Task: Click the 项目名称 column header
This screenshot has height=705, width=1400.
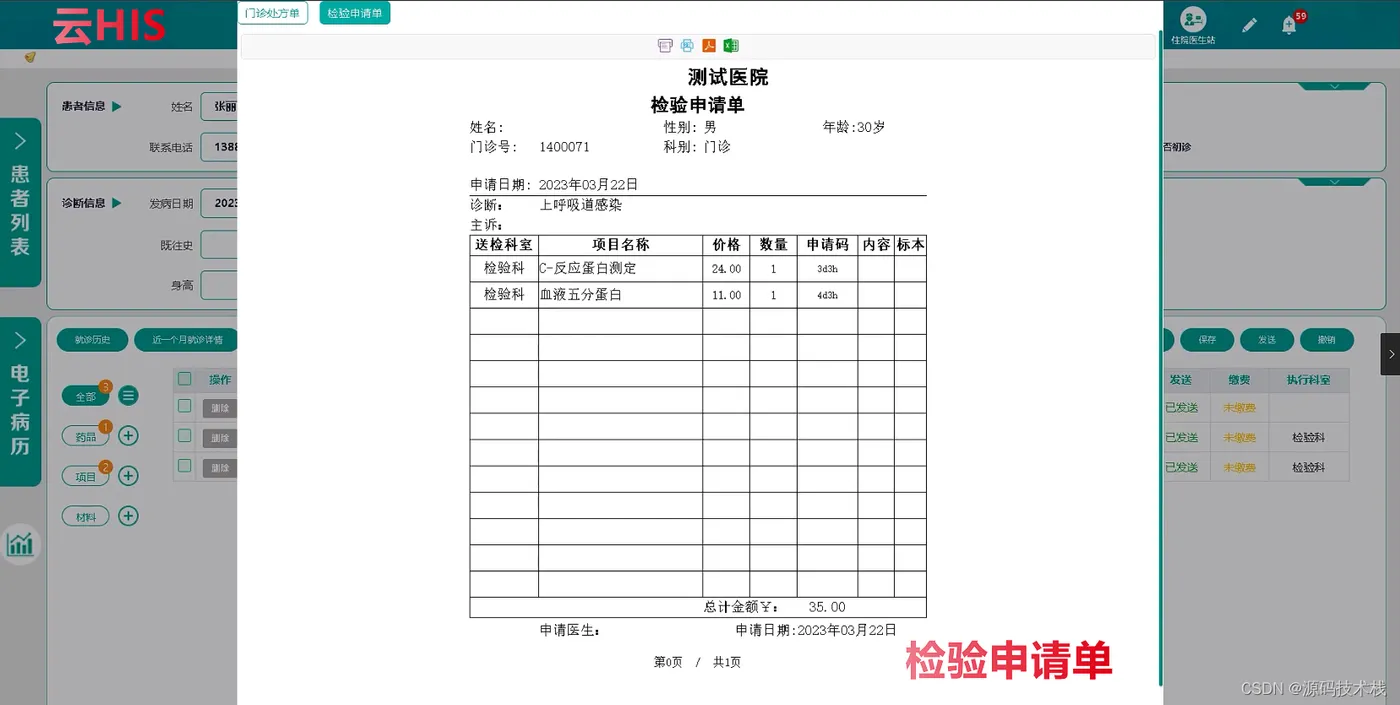Action: tap(621, 245)
